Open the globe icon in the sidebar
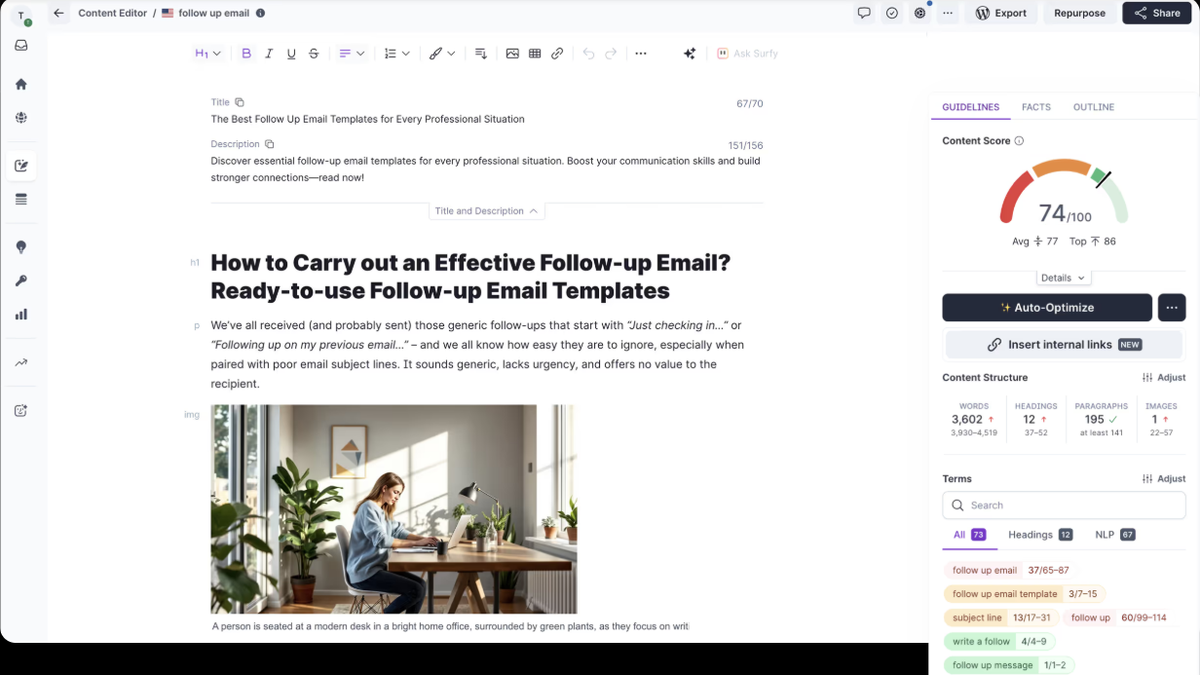This screenshot has width=1200, height=675. (21, 117)
